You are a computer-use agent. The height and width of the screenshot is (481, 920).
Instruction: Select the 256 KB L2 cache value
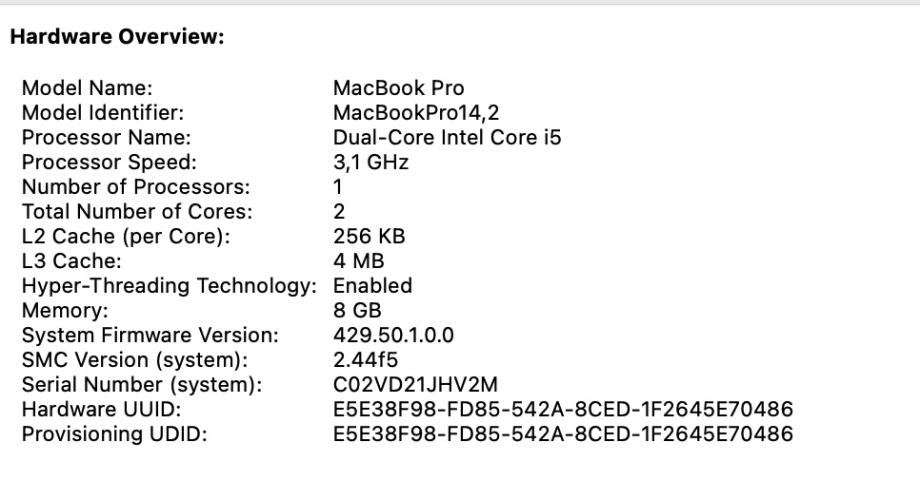pos(368,236)
